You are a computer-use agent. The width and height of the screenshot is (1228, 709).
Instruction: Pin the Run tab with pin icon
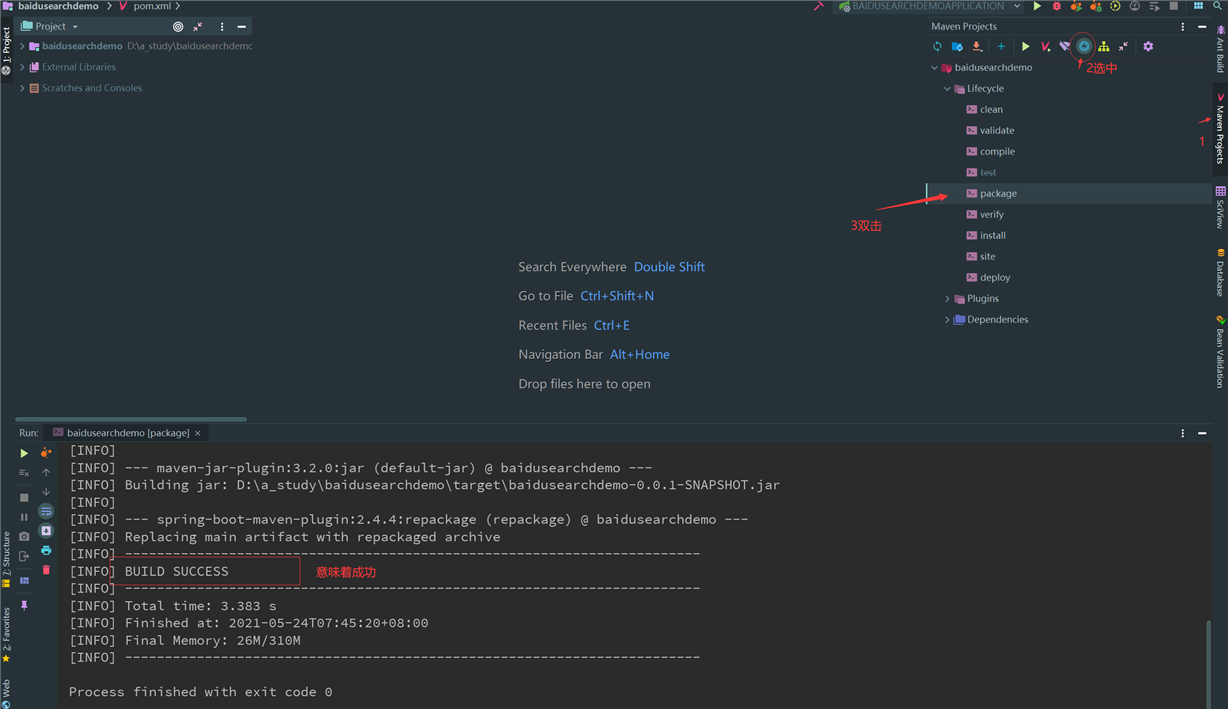24,605
